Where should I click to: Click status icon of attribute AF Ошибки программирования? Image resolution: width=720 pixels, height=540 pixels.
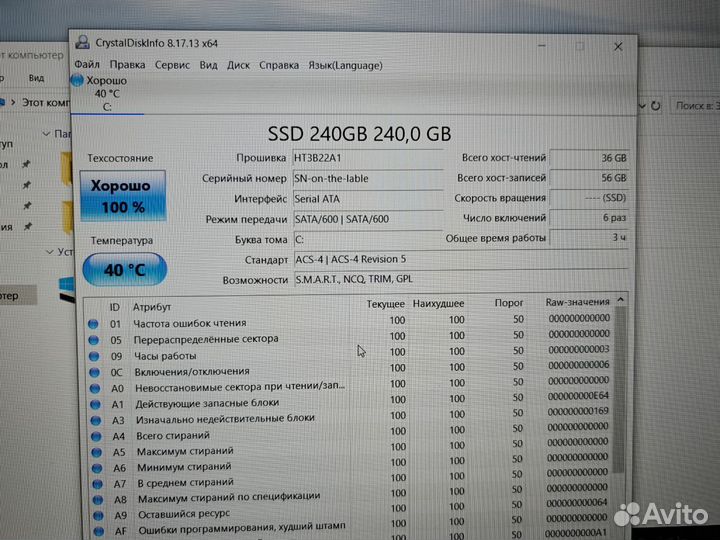99,531
